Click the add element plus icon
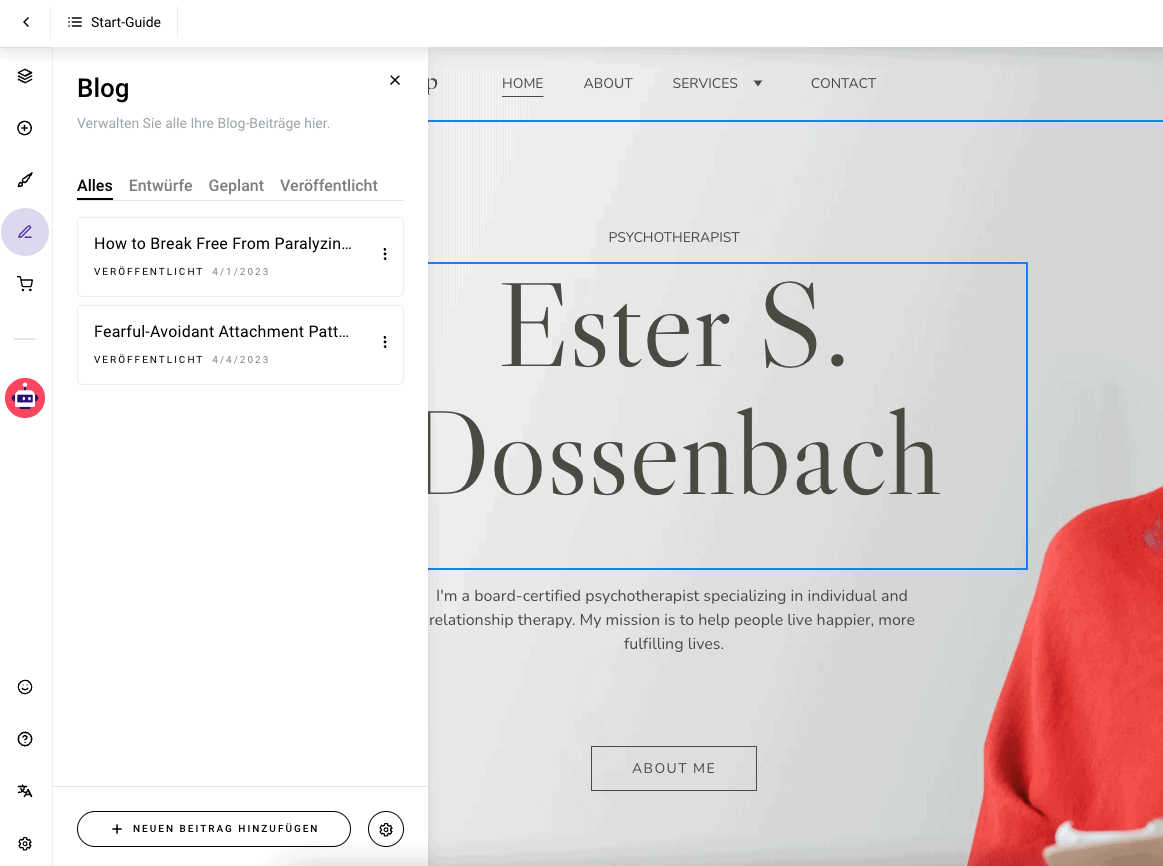The height and width of the screenshot is (866, 1163). click(x=25, y=128)
